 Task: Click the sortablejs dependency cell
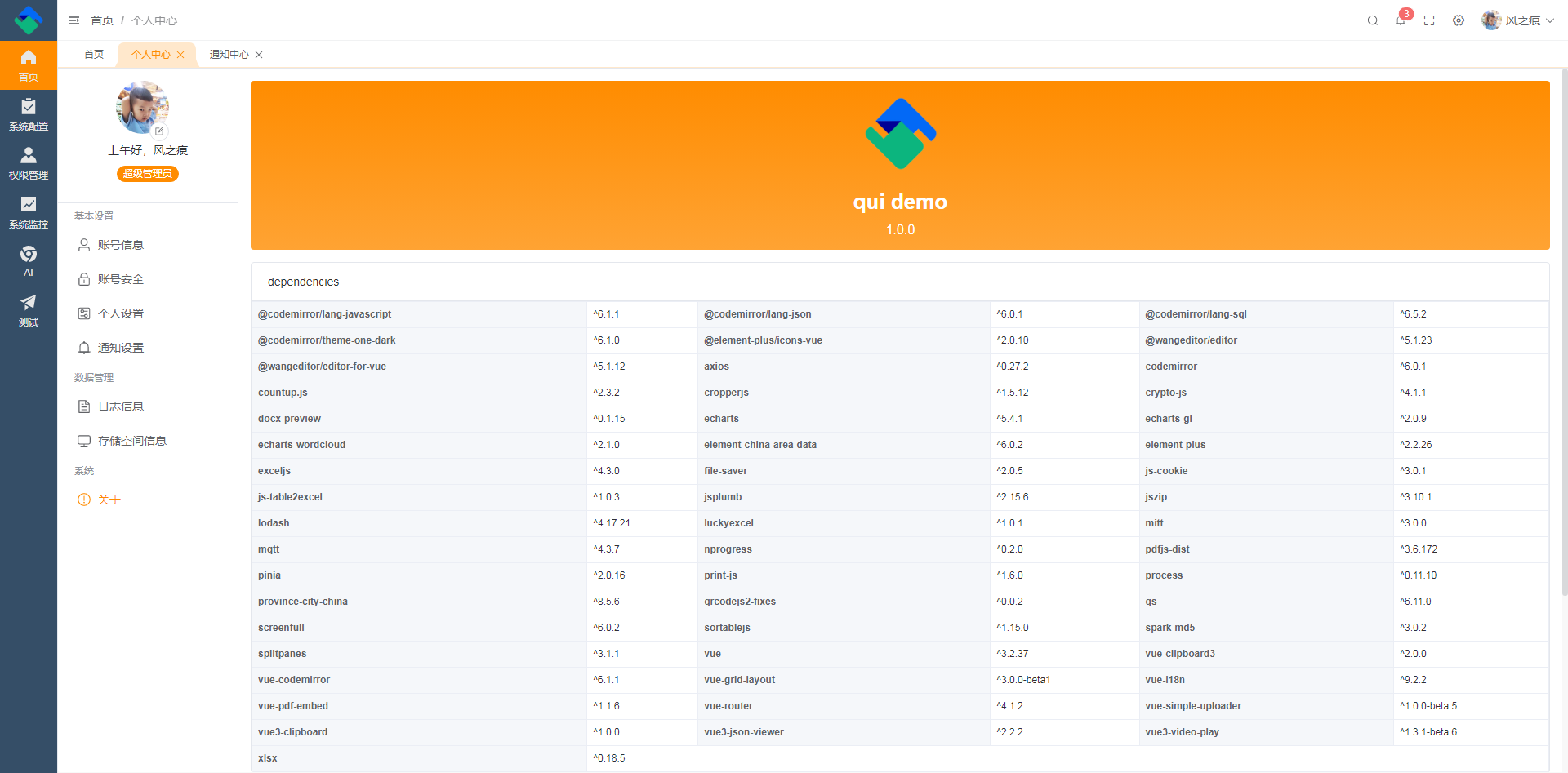point(844,628)
